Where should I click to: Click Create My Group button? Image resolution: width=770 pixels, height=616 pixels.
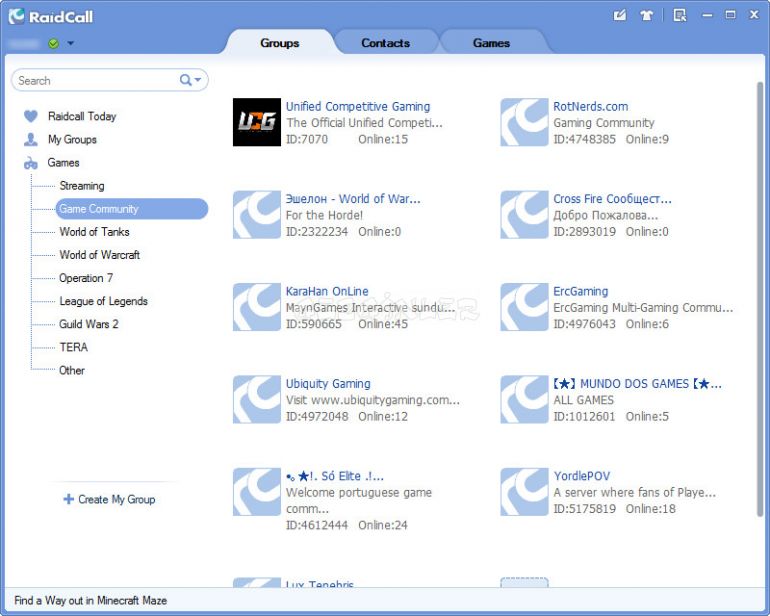[x=109, y=499]
